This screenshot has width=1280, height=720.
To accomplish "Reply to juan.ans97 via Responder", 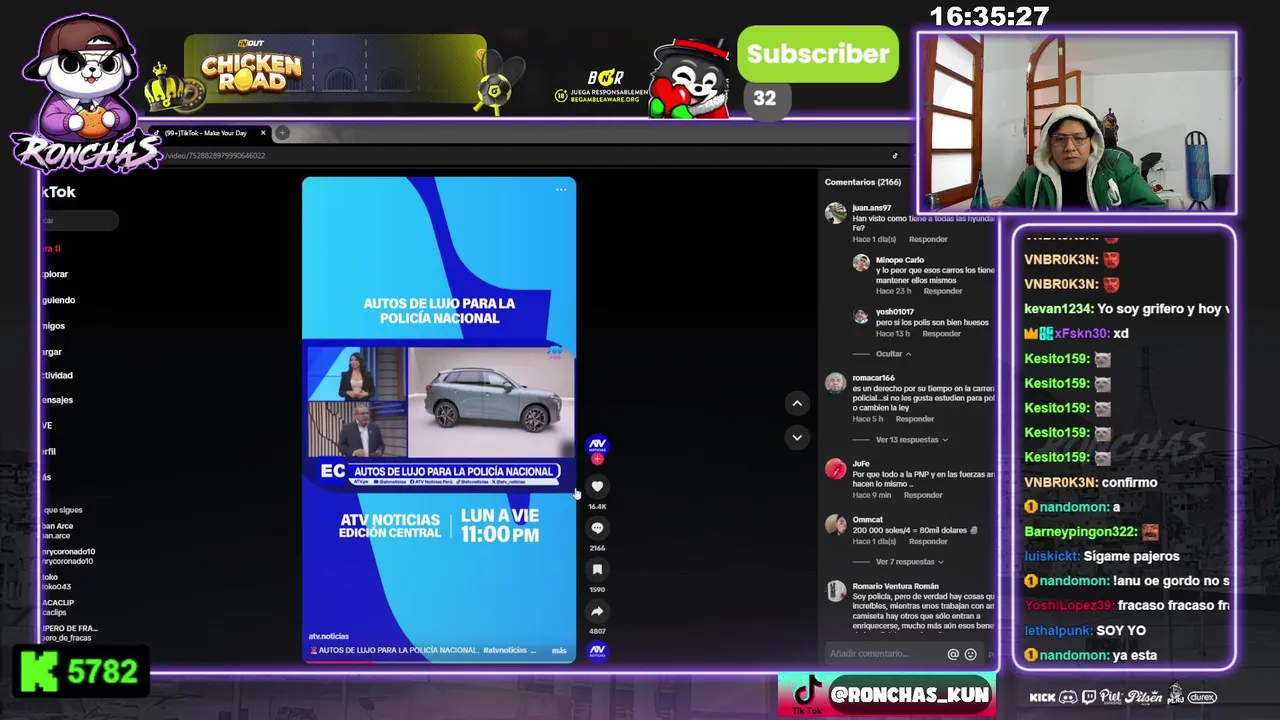I will pos(928,240).
